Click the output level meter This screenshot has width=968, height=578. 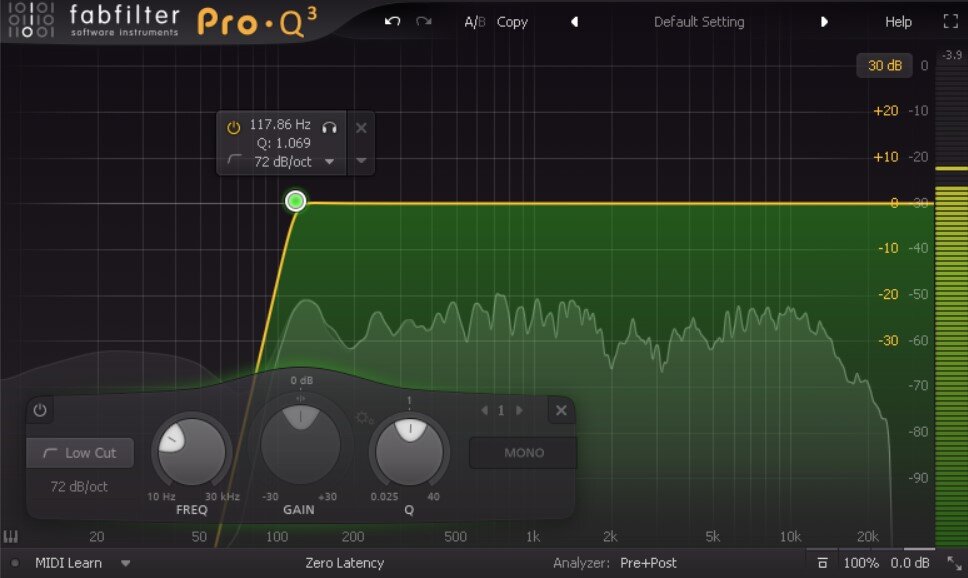(951, 304)
